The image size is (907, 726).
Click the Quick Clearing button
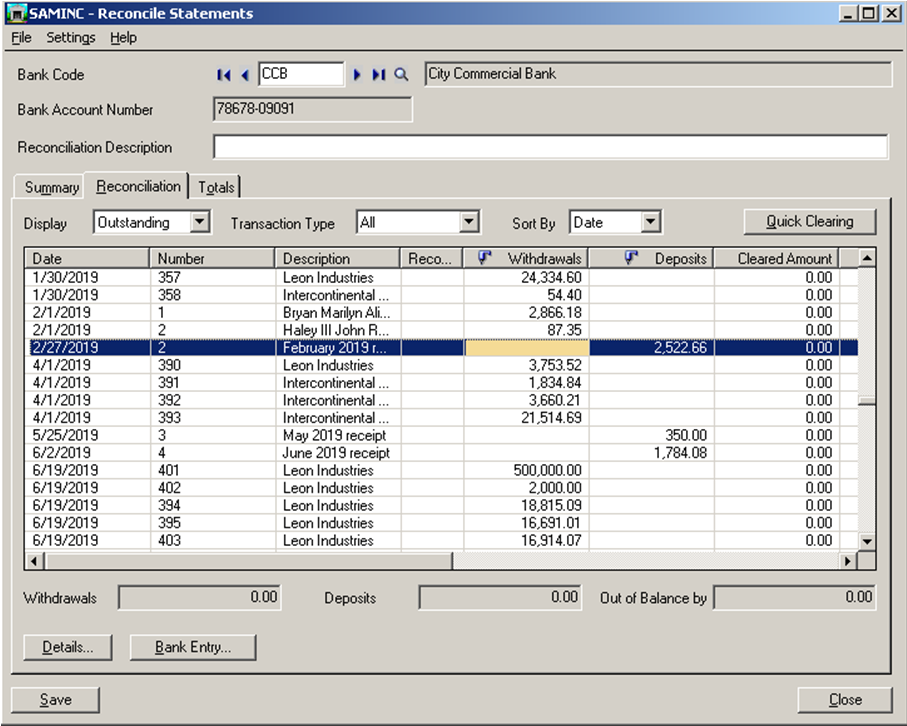tap(810, 222)
